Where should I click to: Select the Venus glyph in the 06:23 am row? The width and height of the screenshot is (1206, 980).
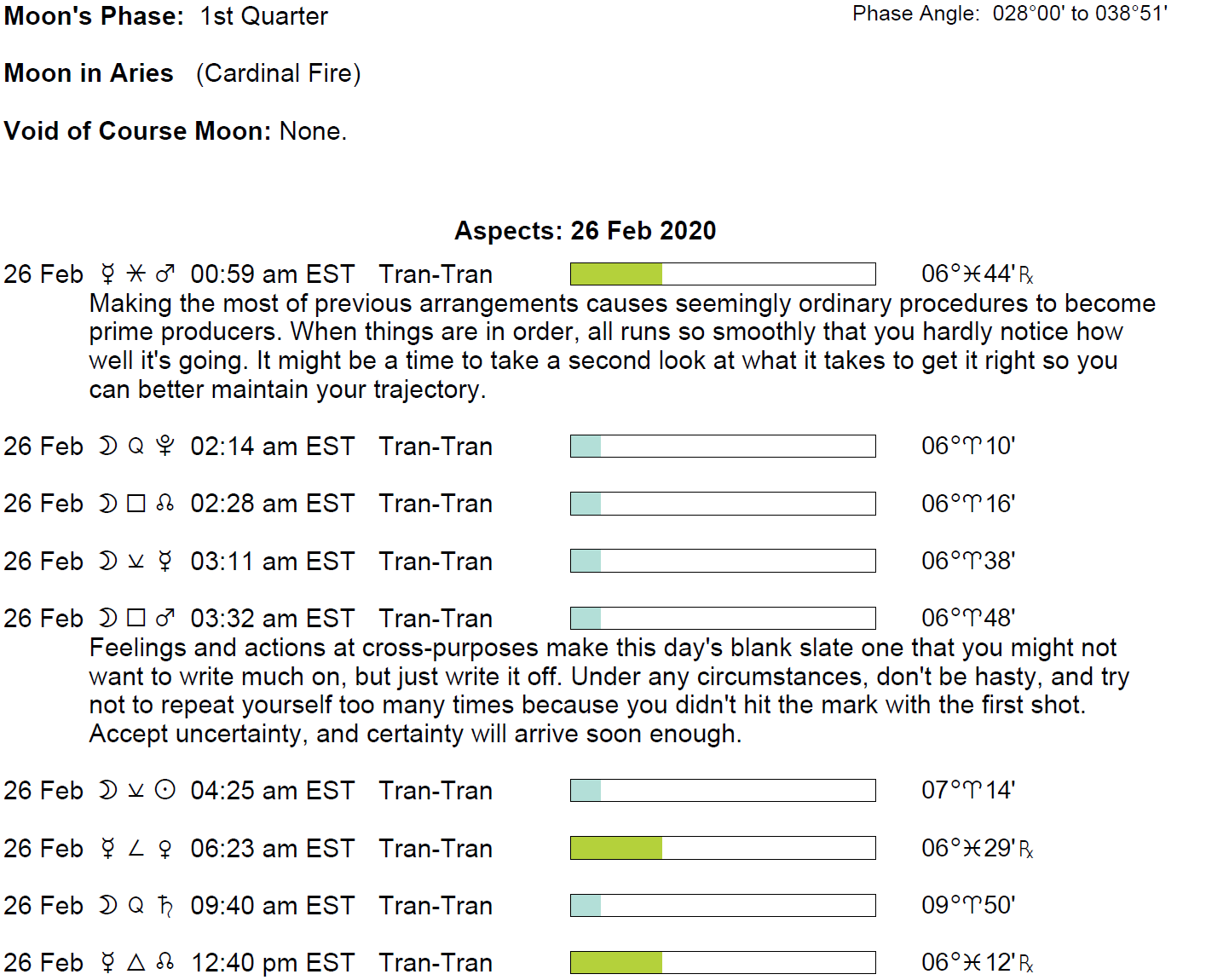click(165, 848)
